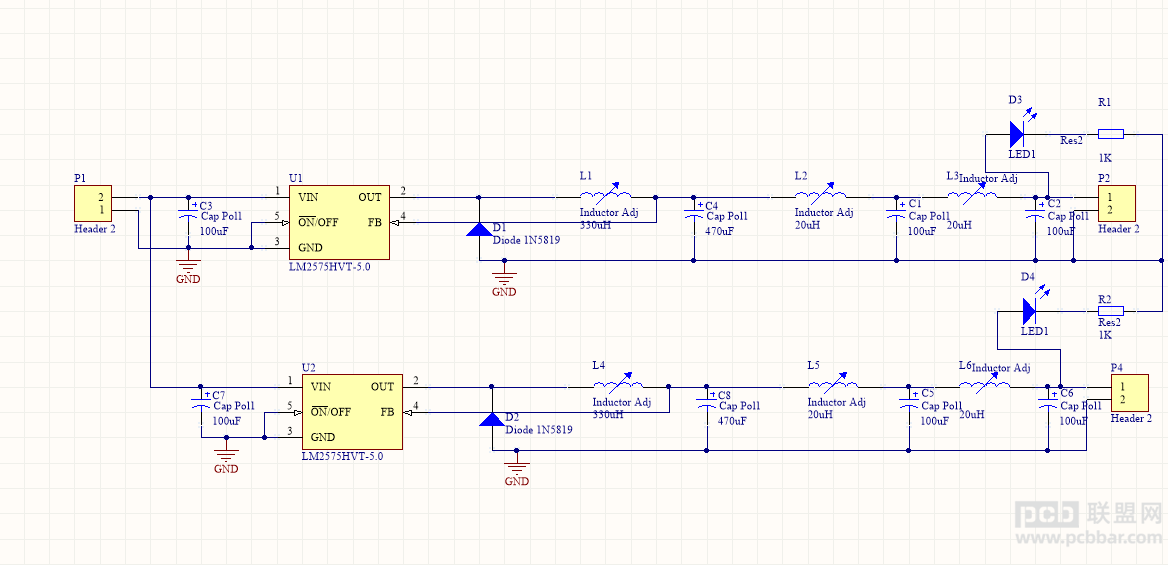This screenshot has height=565, width=1168.
Task: Select the U1 LM2575HVT-5.0 regulator chip
Action: click(x=339, y=222)
